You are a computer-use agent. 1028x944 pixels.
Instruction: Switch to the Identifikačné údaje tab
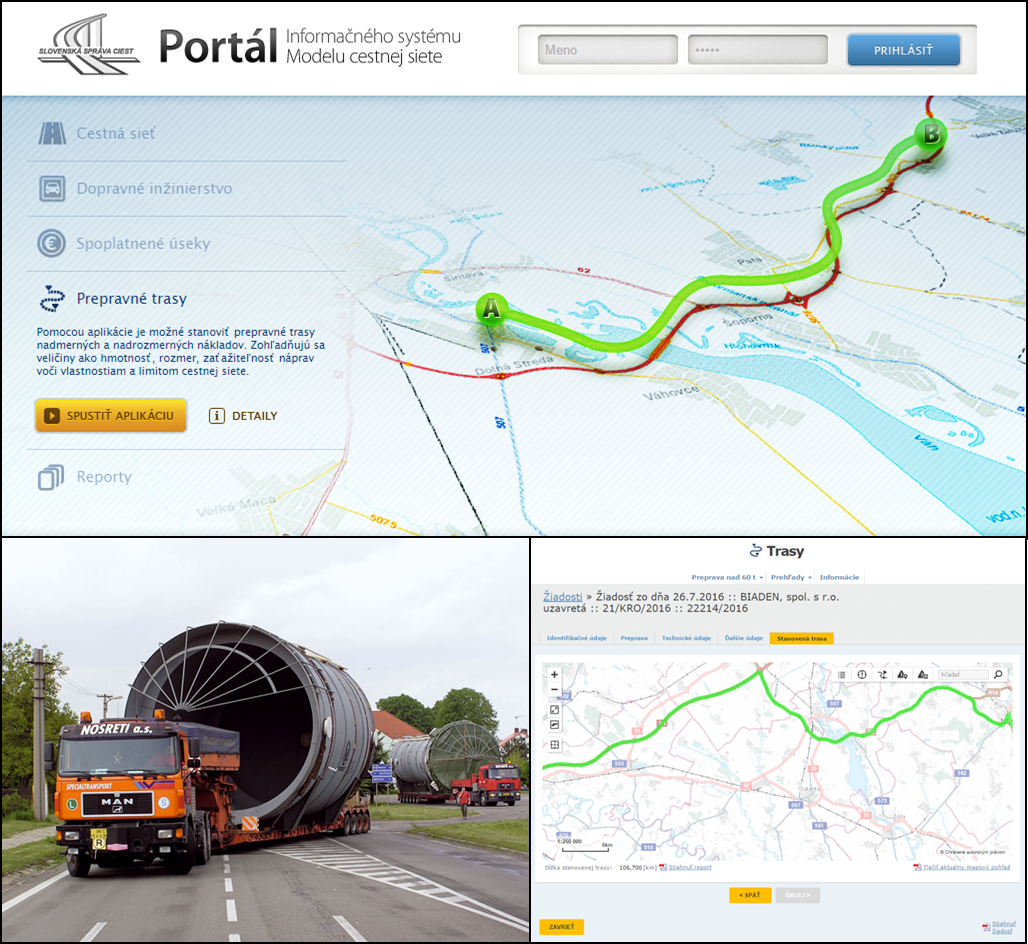coord(576,638)
